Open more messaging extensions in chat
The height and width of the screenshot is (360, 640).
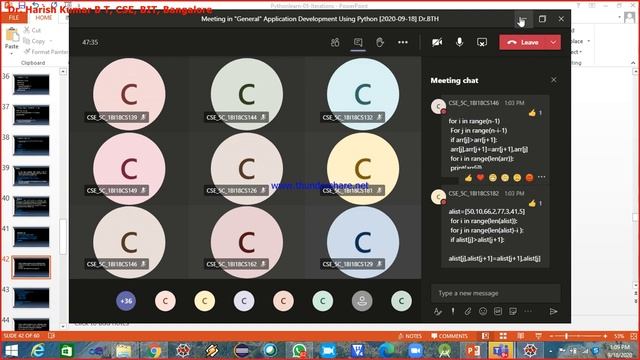click(x=528, y=311)
